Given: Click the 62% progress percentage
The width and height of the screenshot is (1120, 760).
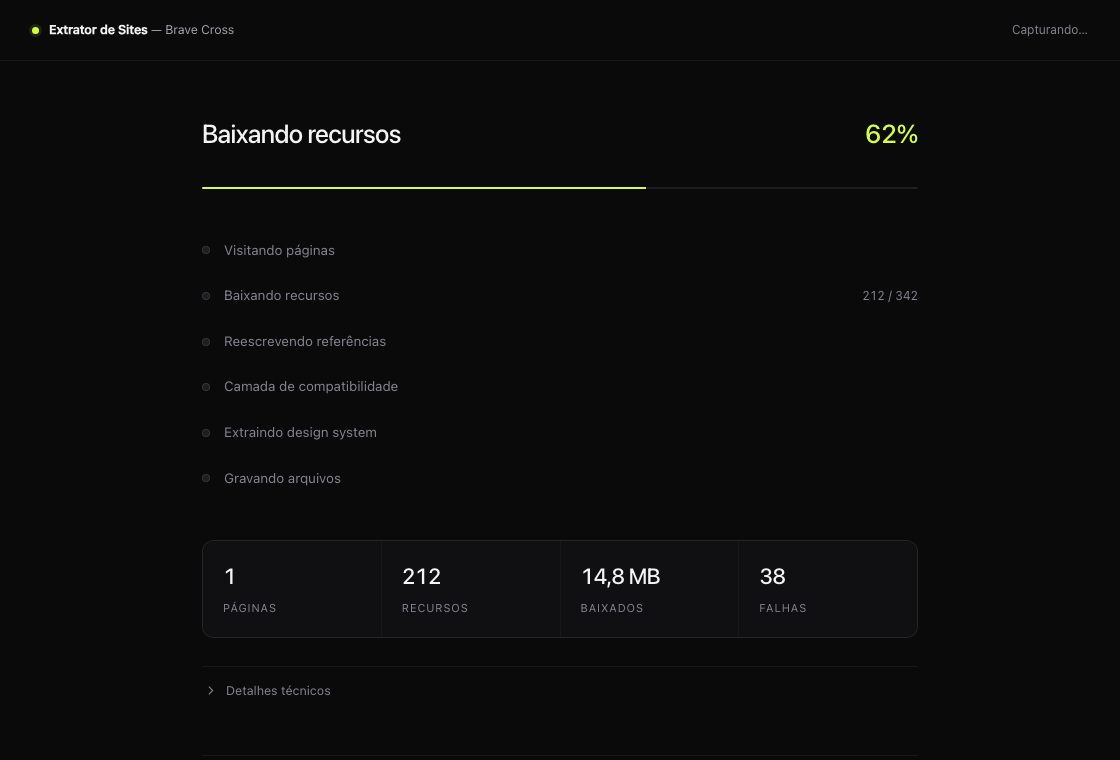Looking at the screenshot, I should click(x=891, y=134).
